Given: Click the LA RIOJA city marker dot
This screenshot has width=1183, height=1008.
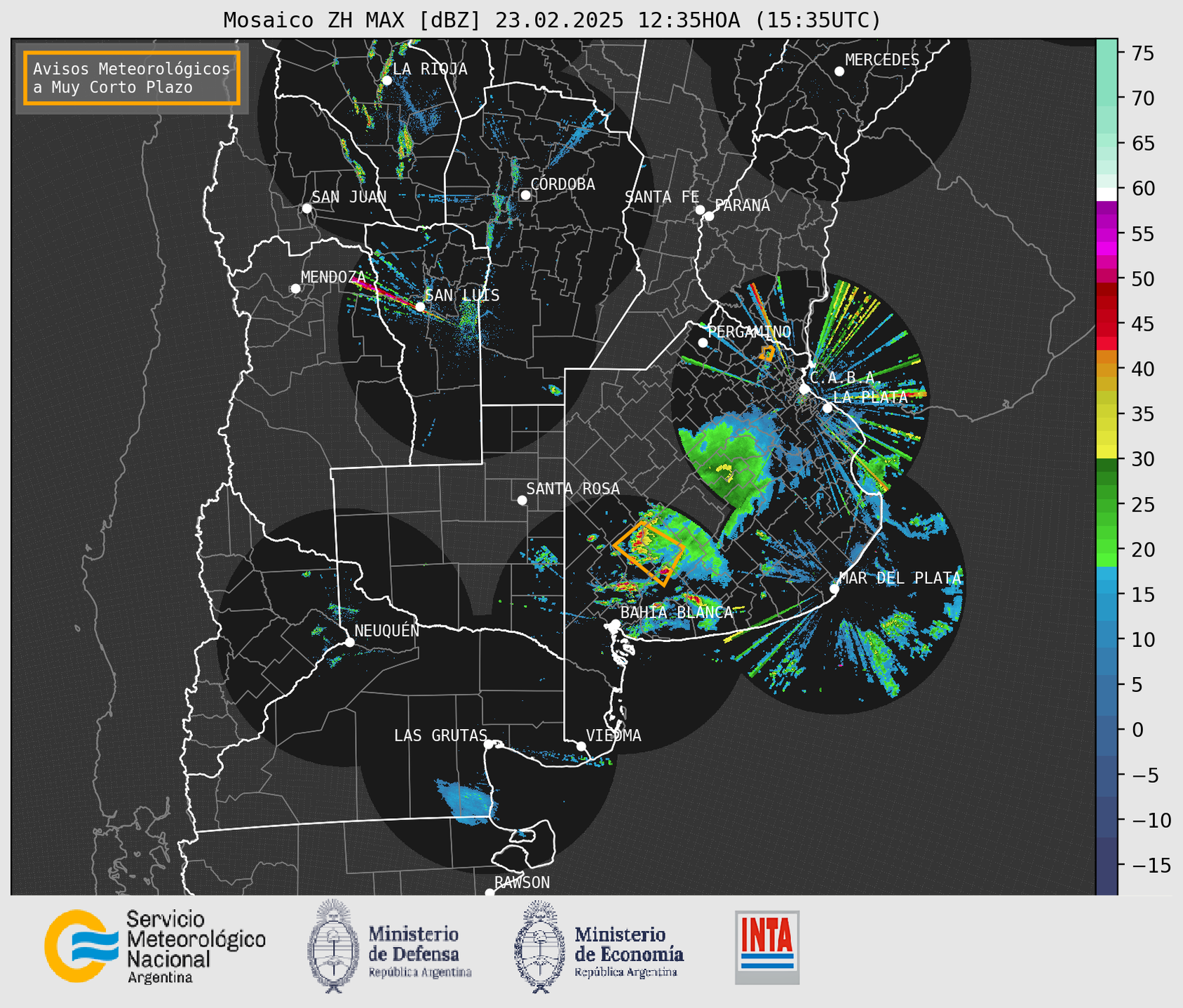Looking at the screenshot, I should coord(386,81).
